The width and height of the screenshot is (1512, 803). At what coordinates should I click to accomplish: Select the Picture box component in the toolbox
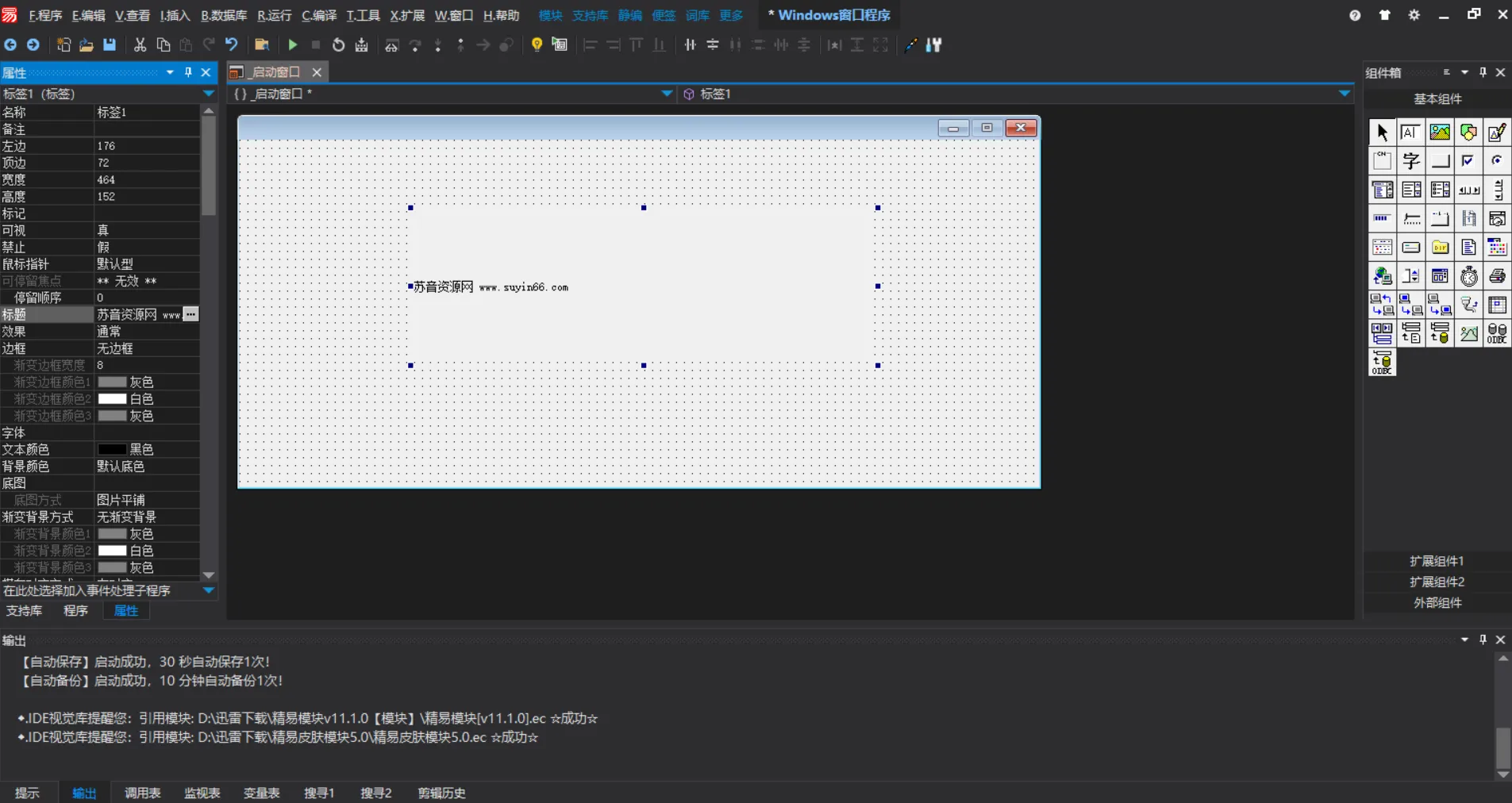tap(1440, 133)
